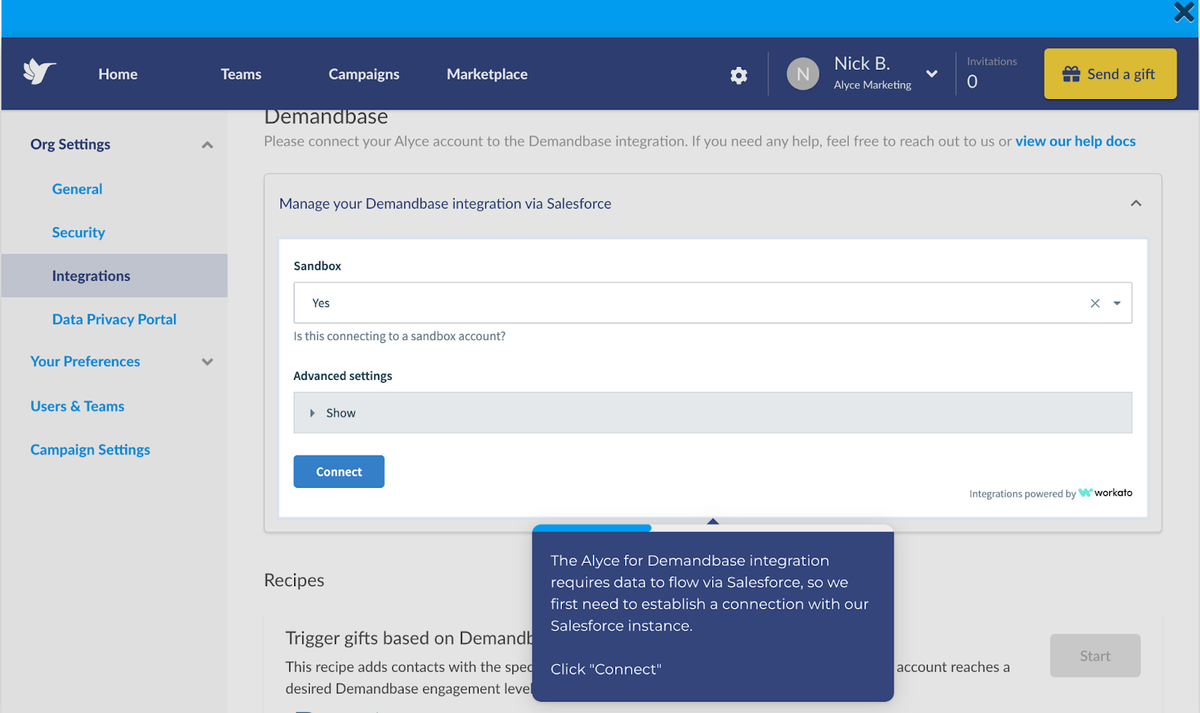Image resolution: width=1200 pixels, height=713 pixels.
Task: Expand Your Preferences section
Action: [207, 362]
